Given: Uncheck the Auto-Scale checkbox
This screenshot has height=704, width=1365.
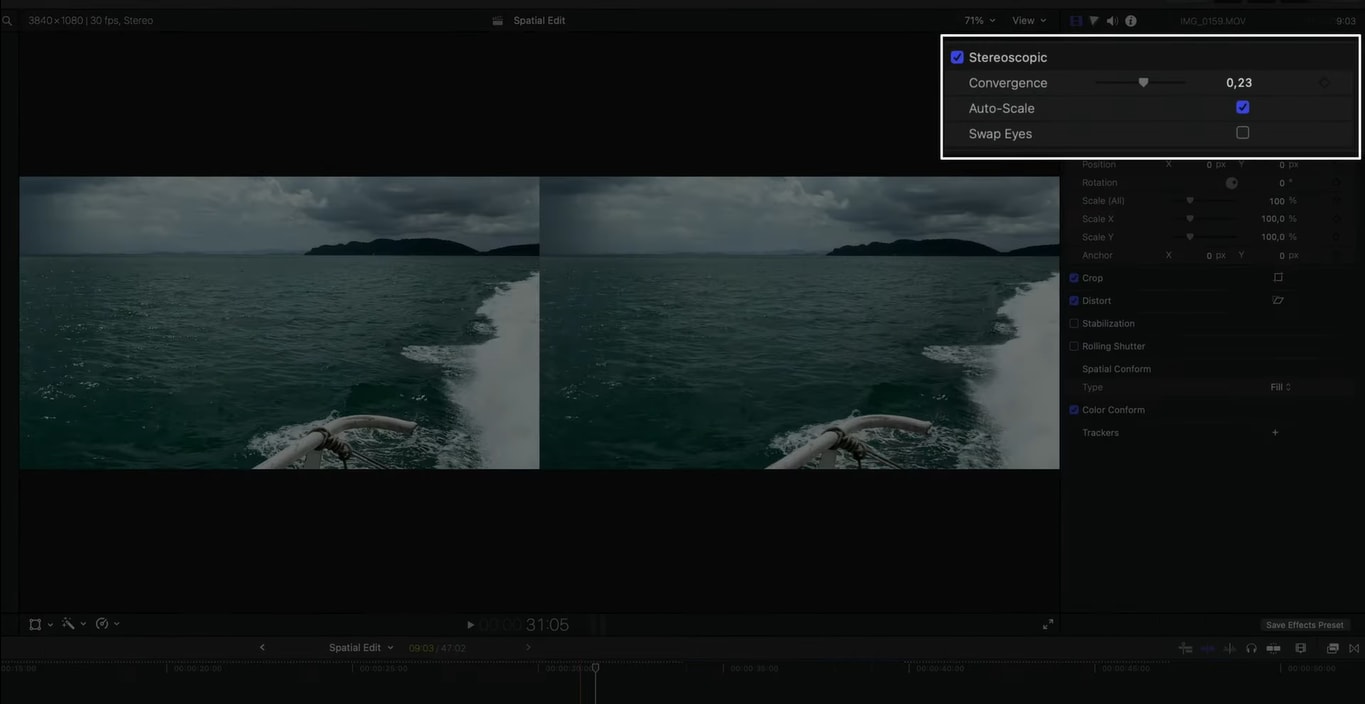Looking at the screenshot, I should pyautogui.click(x=1243, y=107).
